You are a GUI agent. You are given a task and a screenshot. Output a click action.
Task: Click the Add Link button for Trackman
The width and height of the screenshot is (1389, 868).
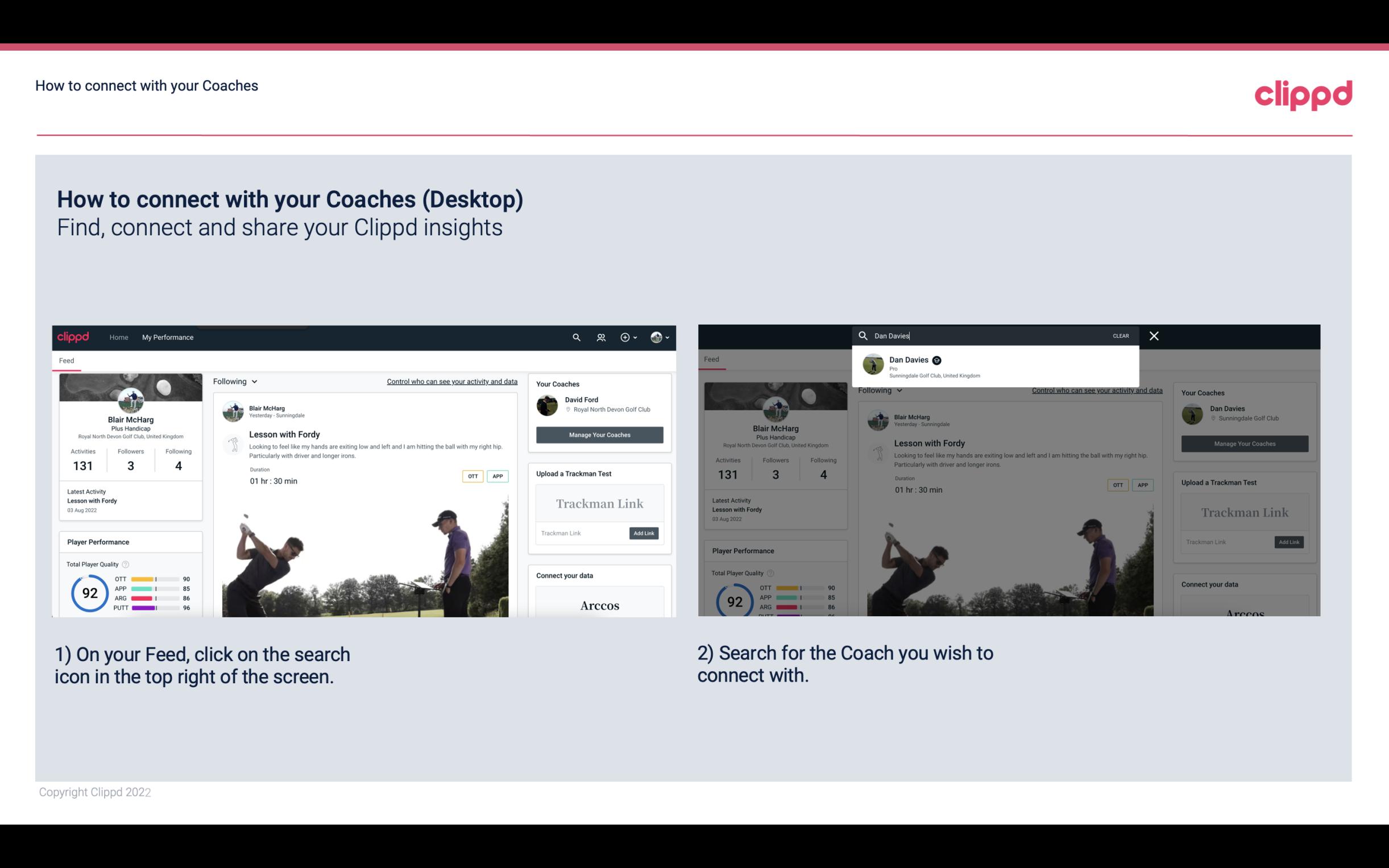(x=644, y=531)
